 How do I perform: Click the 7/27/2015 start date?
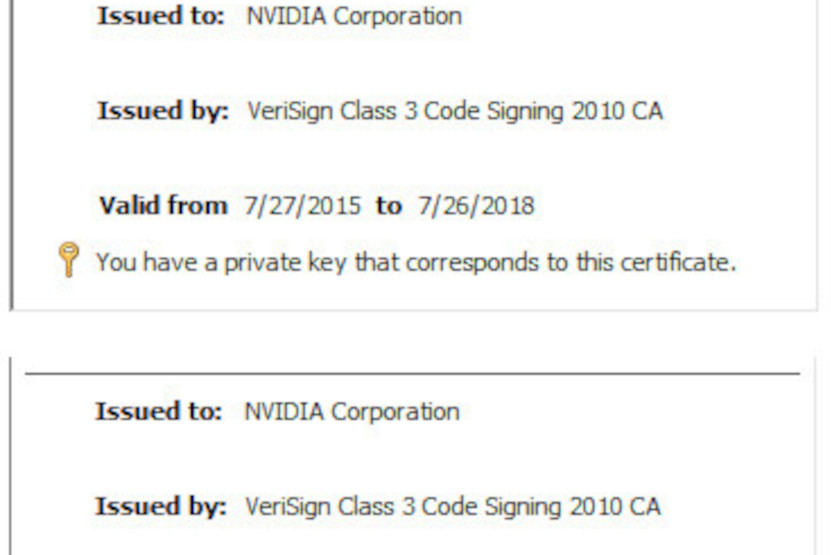click(x=302, y=206)
